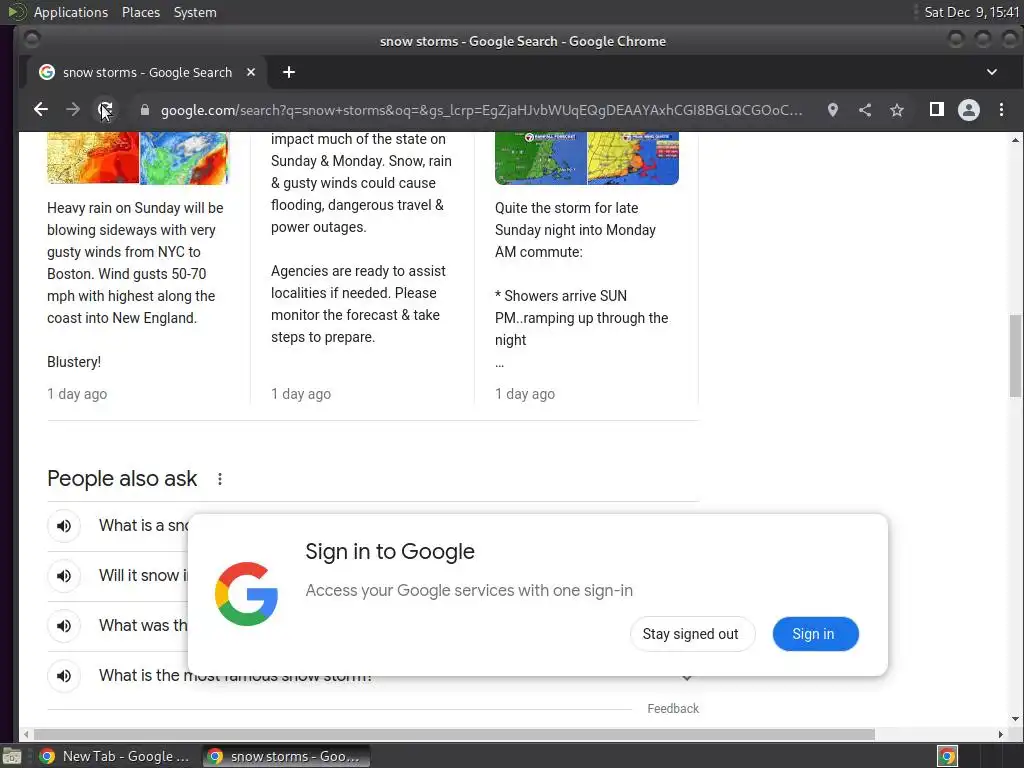The height and width of the screenshot is (768, 1024).
Task: Open the Boston forecast map thumbnail
Action: [x=586, y=157]
